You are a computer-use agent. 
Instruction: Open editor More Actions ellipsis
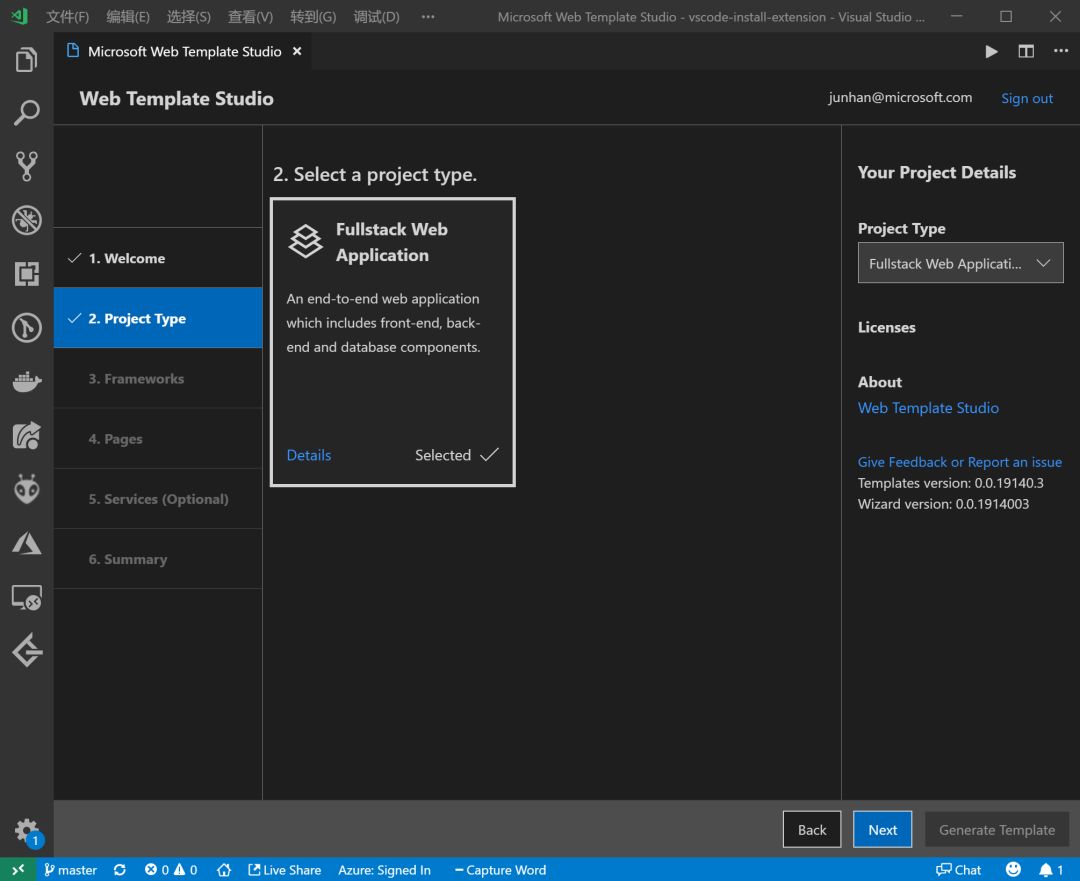pos(1061,52)
